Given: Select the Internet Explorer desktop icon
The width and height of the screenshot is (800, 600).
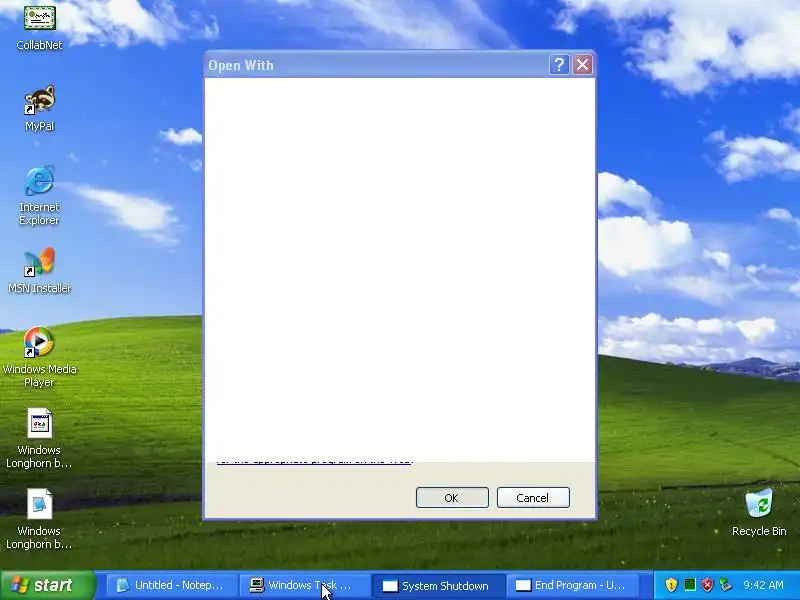Looking at the screenshot, I should coord(39,180).
